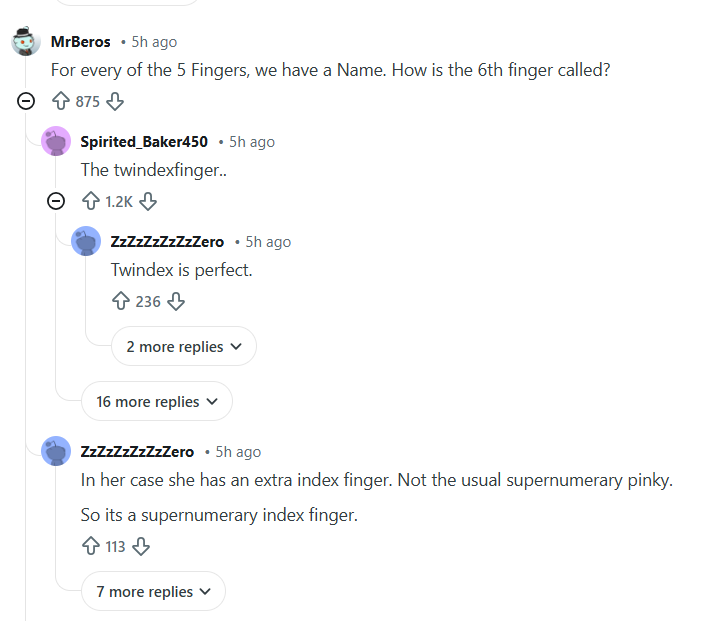Collapse Spirited_Baker450's reply thread
The height and width of the screenshot is (621, 710).
[x=57, y=201]
